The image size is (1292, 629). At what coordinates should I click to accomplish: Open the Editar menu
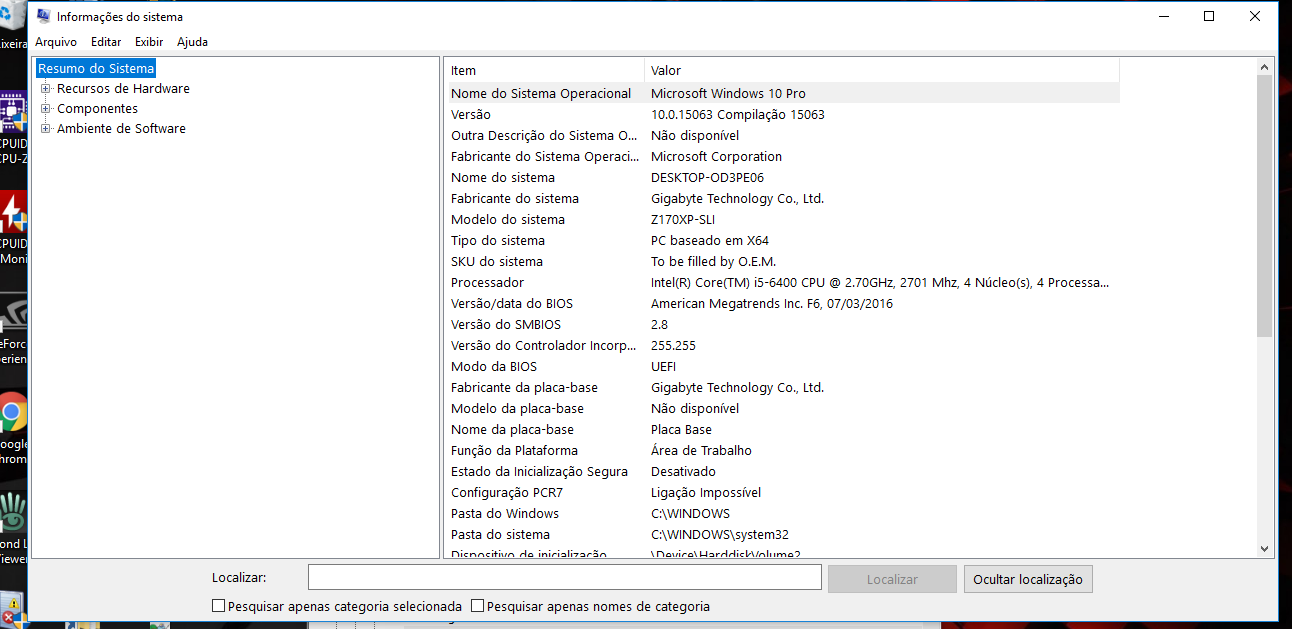(x=106, y=42)
